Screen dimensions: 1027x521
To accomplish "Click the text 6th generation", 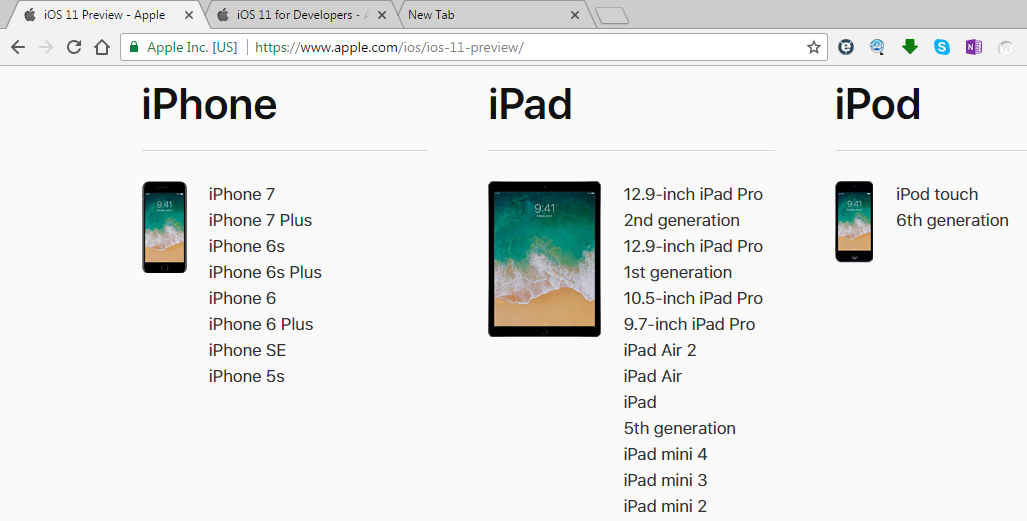I will point(952,220).
